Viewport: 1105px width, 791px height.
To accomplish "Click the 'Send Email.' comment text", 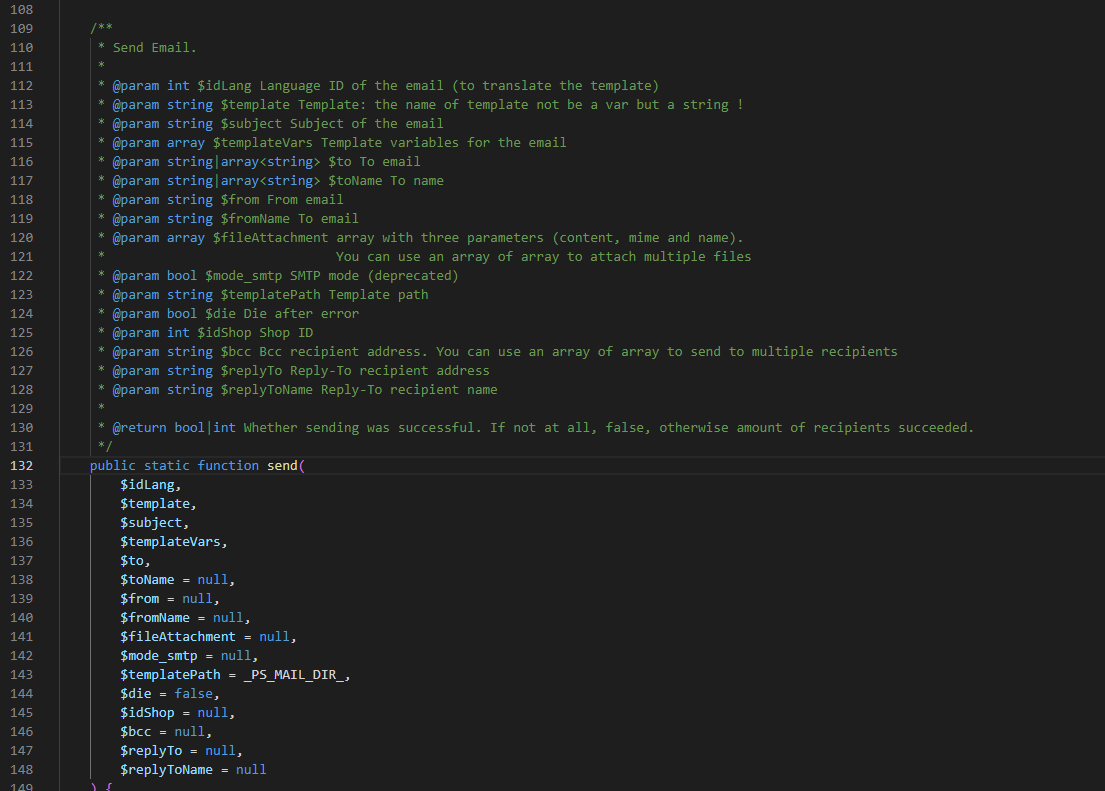I will [154, 47].
